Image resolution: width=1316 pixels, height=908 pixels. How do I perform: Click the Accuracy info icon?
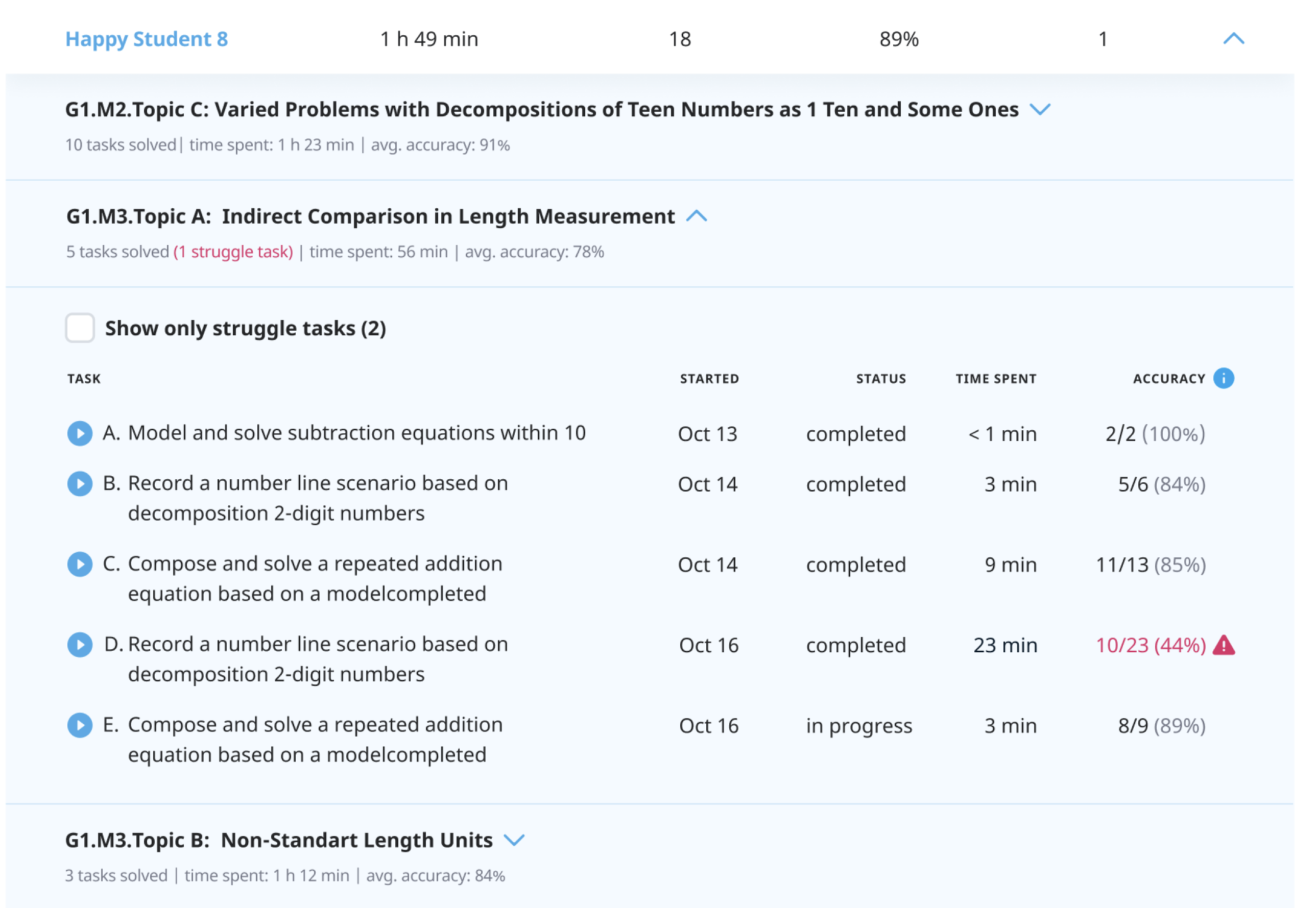click(x=1223, y=378)
